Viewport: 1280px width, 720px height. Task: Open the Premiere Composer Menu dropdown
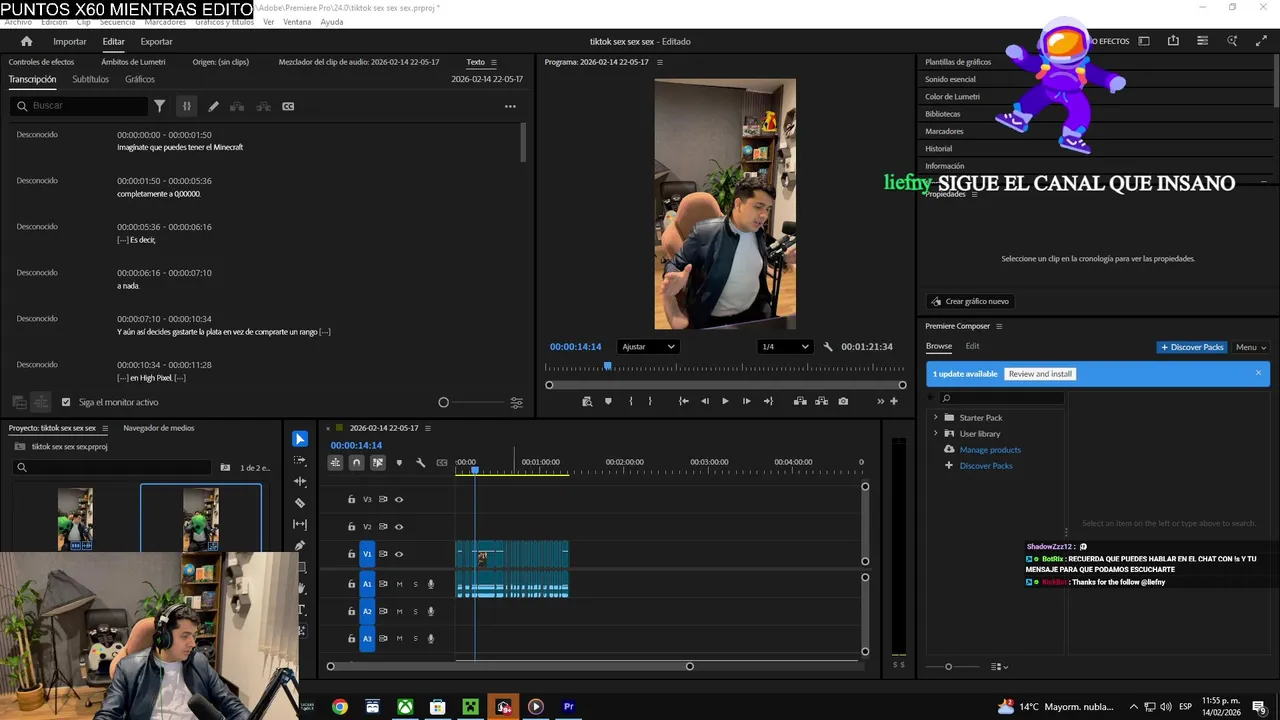[x=1250, y=347]
